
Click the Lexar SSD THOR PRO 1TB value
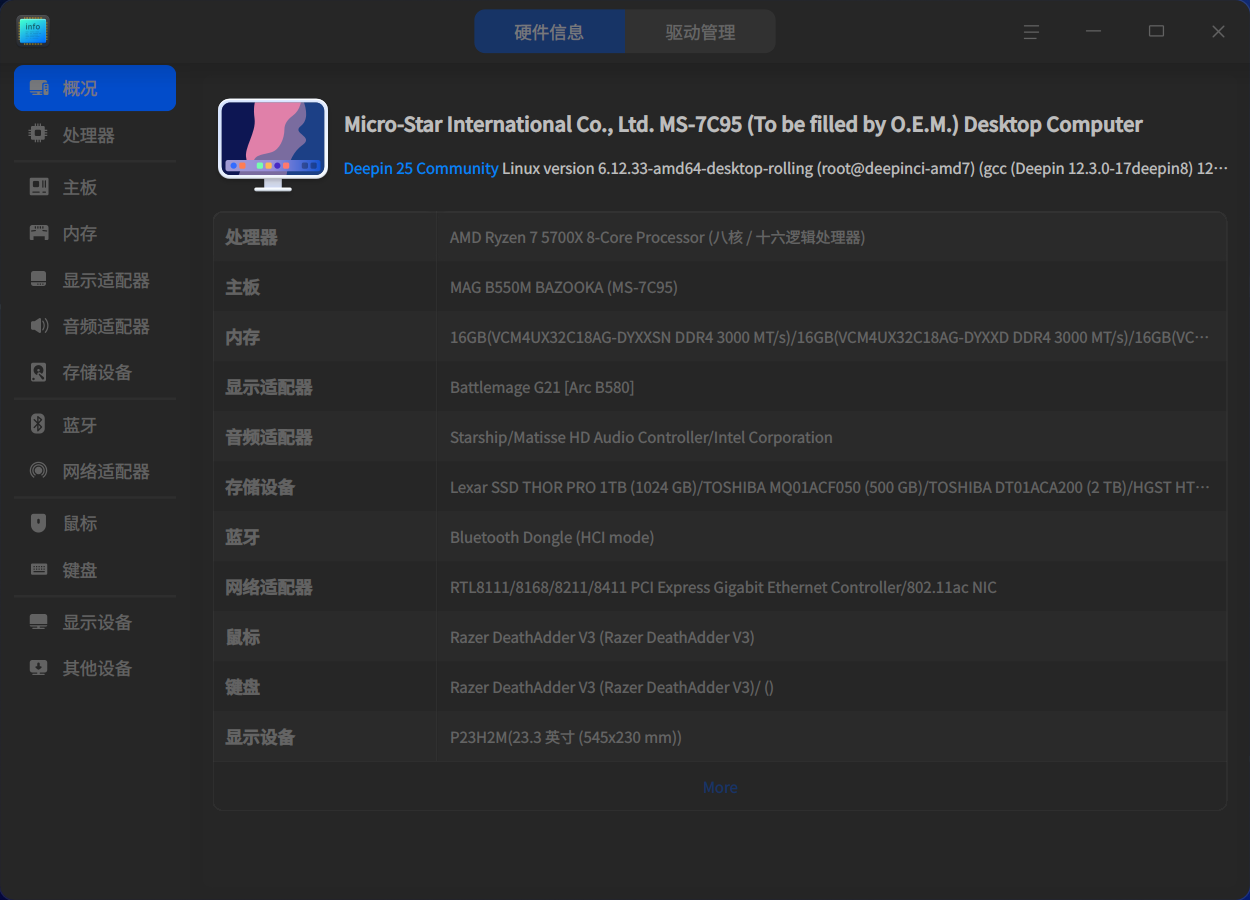tap(830, 488)
